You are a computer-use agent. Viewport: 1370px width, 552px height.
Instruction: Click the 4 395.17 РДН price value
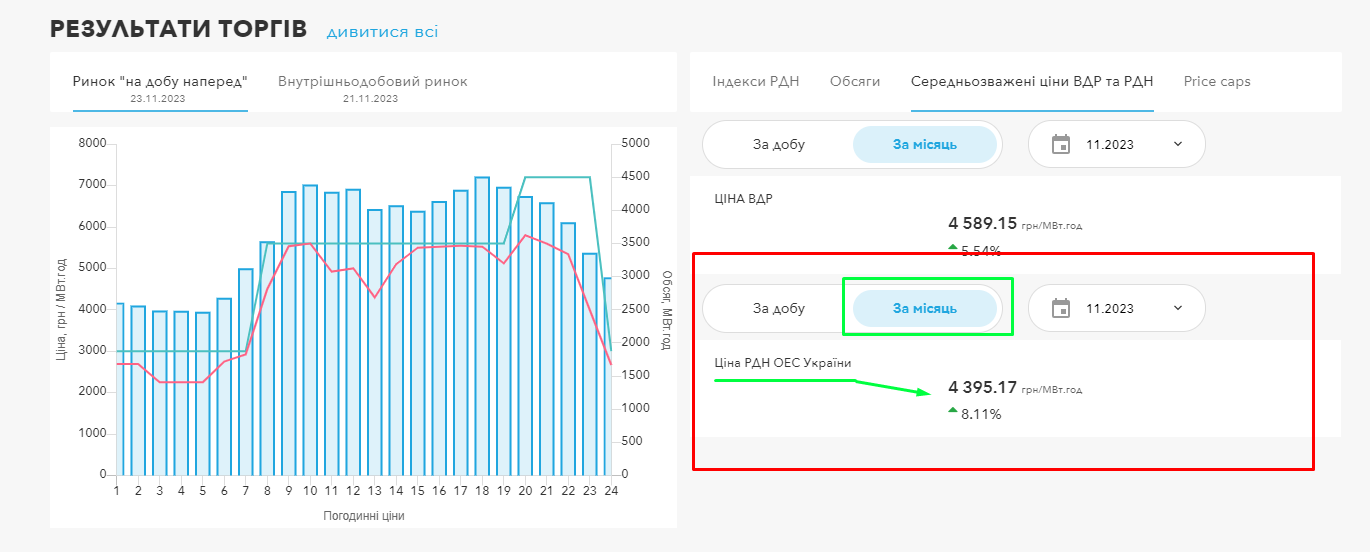(982, 387)
